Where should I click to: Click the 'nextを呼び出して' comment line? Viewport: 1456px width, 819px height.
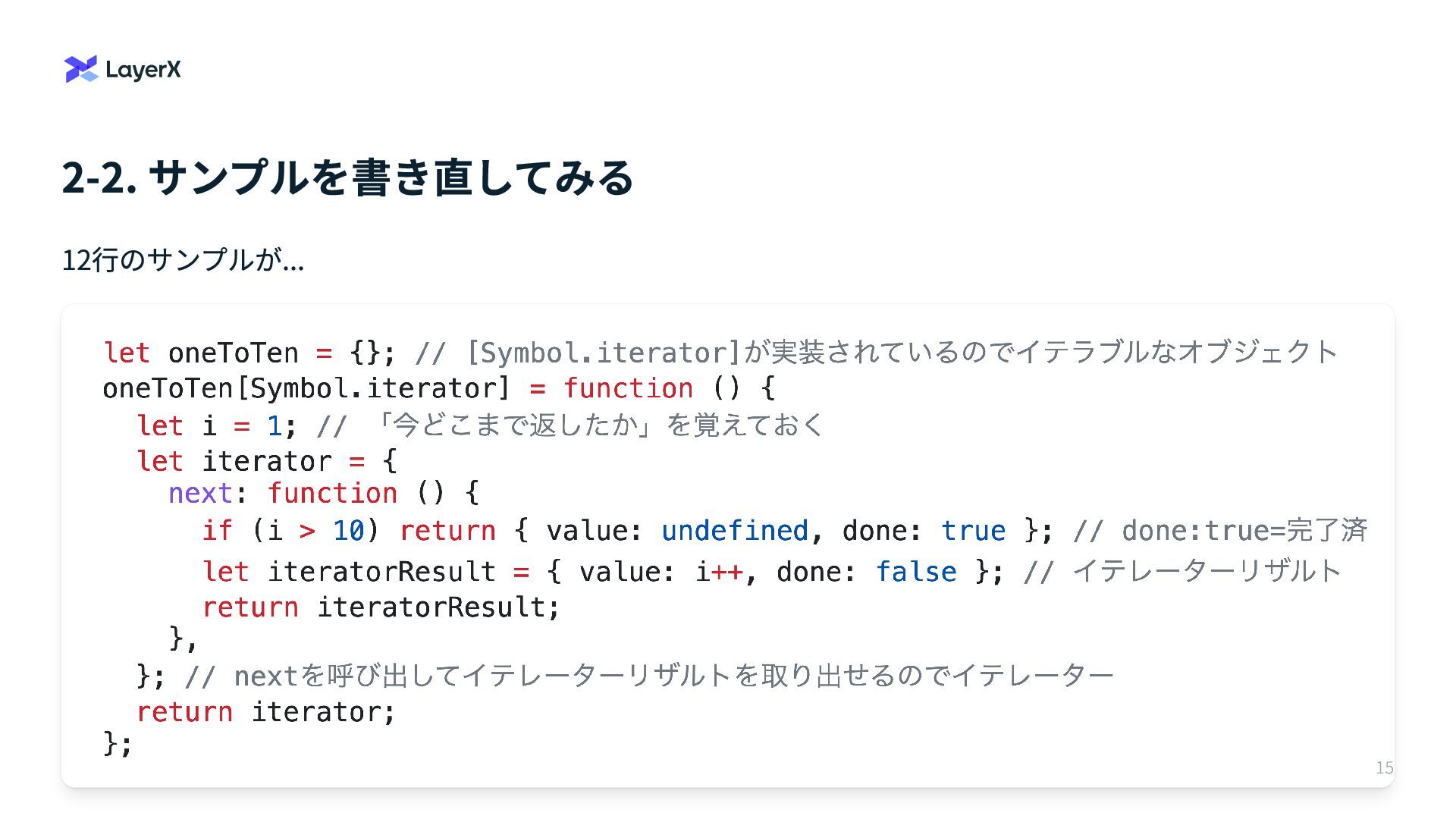pyautogui.click(x=649, y=675)
